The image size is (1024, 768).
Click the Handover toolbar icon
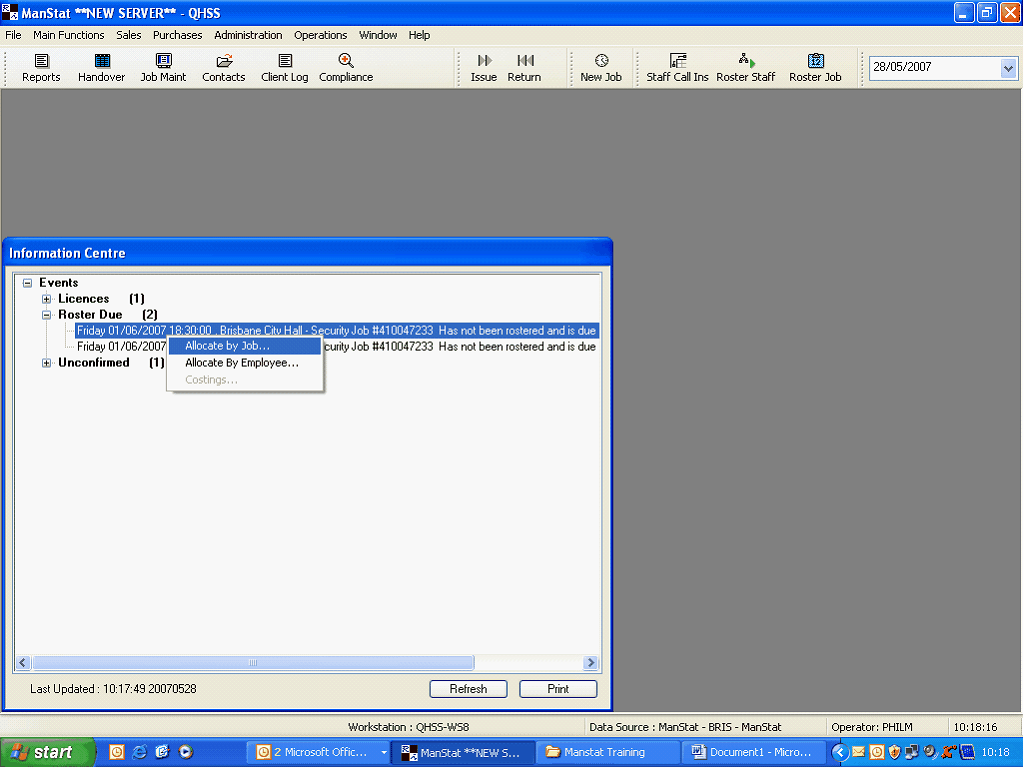click(x=102, y=62)
